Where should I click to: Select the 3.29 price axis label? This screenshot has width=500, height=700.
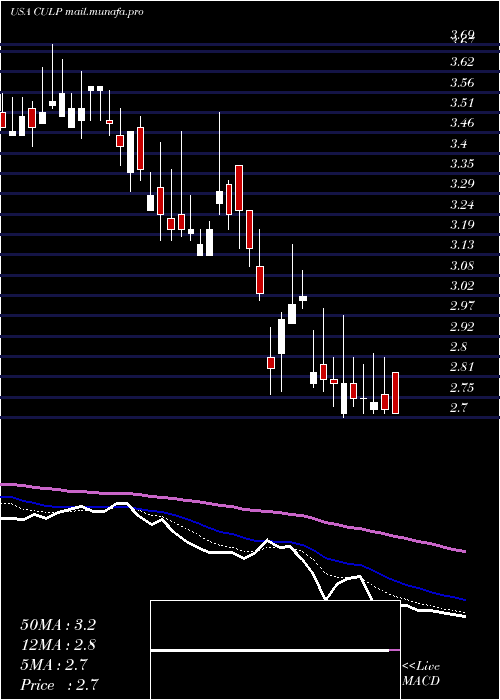coord(462,183)
